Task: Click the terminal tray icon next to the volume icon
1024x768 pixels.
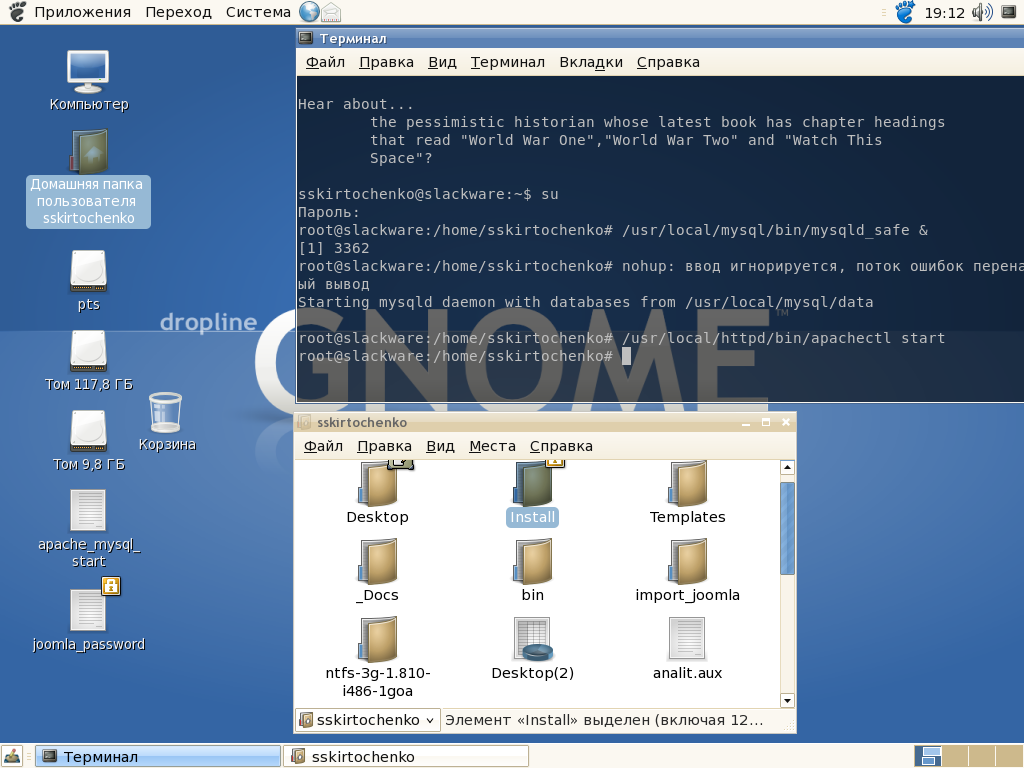Action: [1008, 12]
